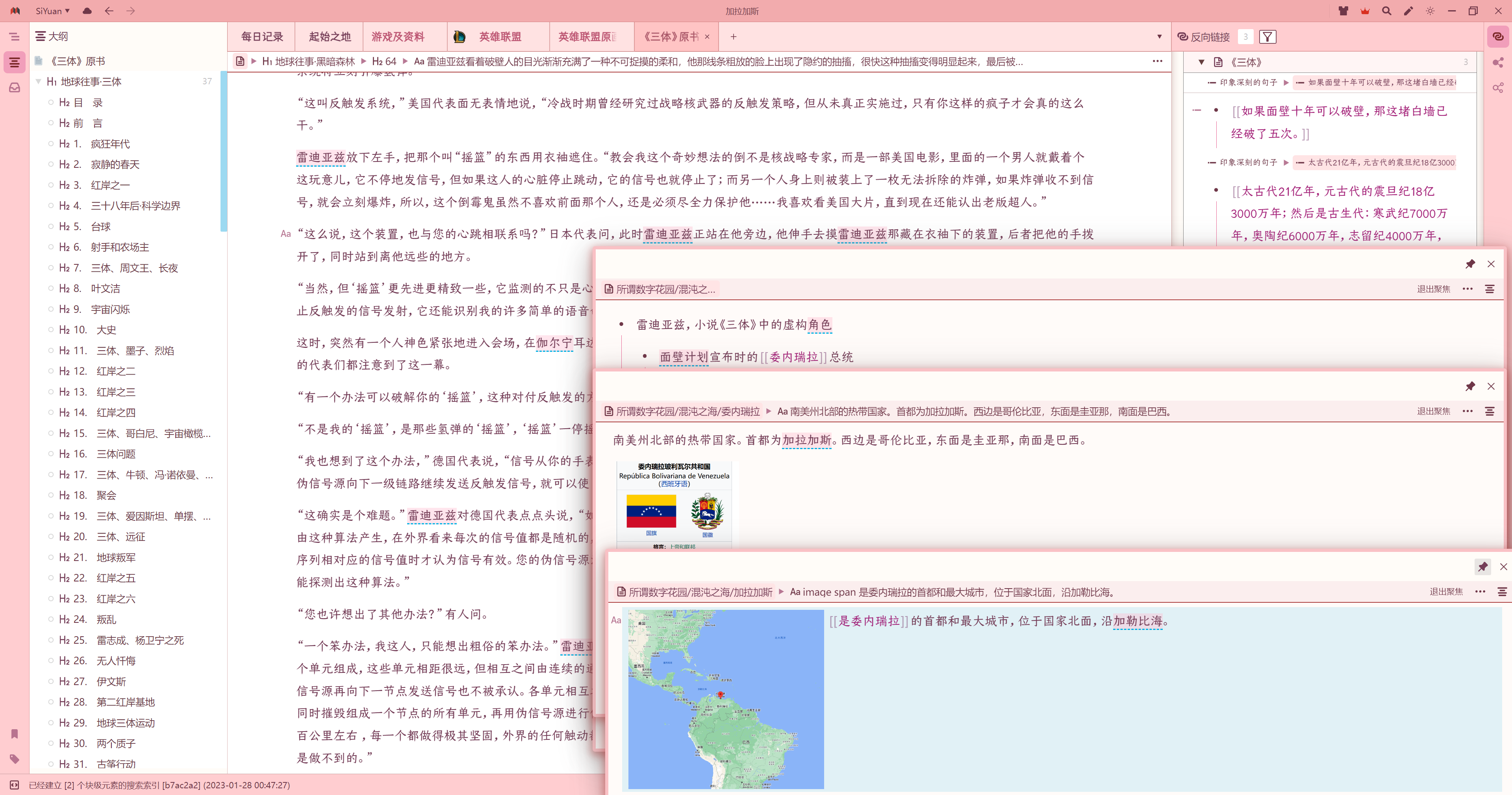This screenshot has height=795, width=1512.
Task: Collapse the 地球往事·三体 outline heading
Action: (x=39, y=82)
